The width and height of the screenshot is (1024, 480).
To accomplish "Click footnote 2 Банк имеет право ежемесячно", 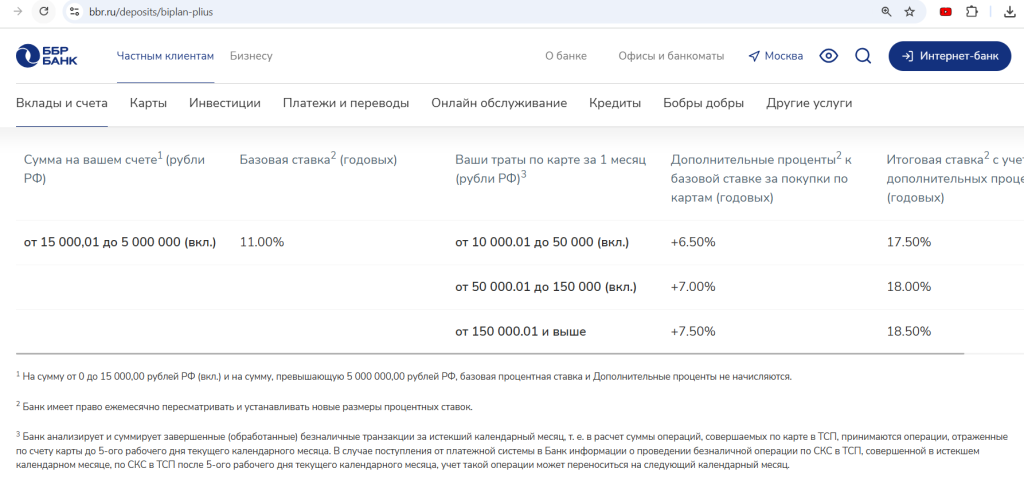I will [x=244, y=406].
